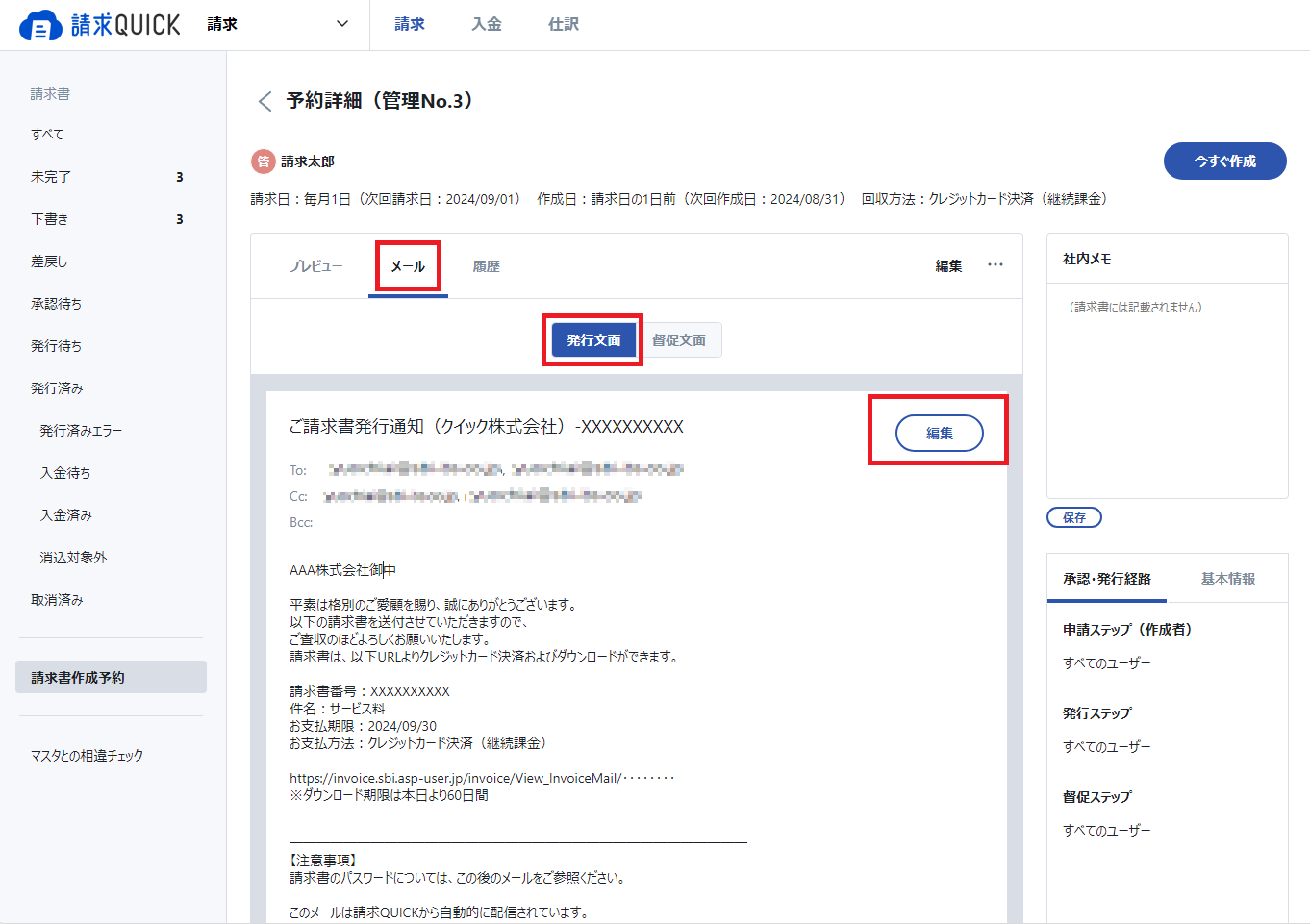Select the メール tab
Viewport: 1310px width, 924px height.
[x=408, y=266]
